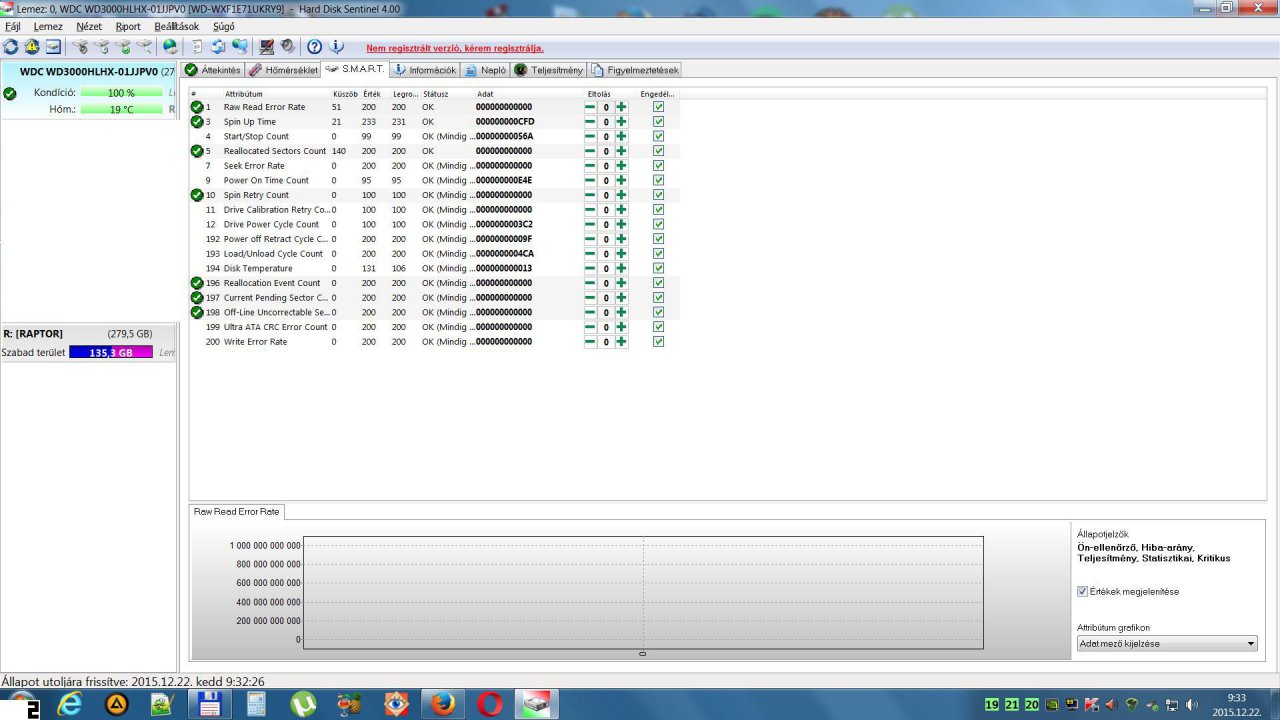Image resolution: width=1280 pixels, height=720 pixels.
Task: Increase offset for Raw Read Error Rate
Action: click(x=621, y=107)
